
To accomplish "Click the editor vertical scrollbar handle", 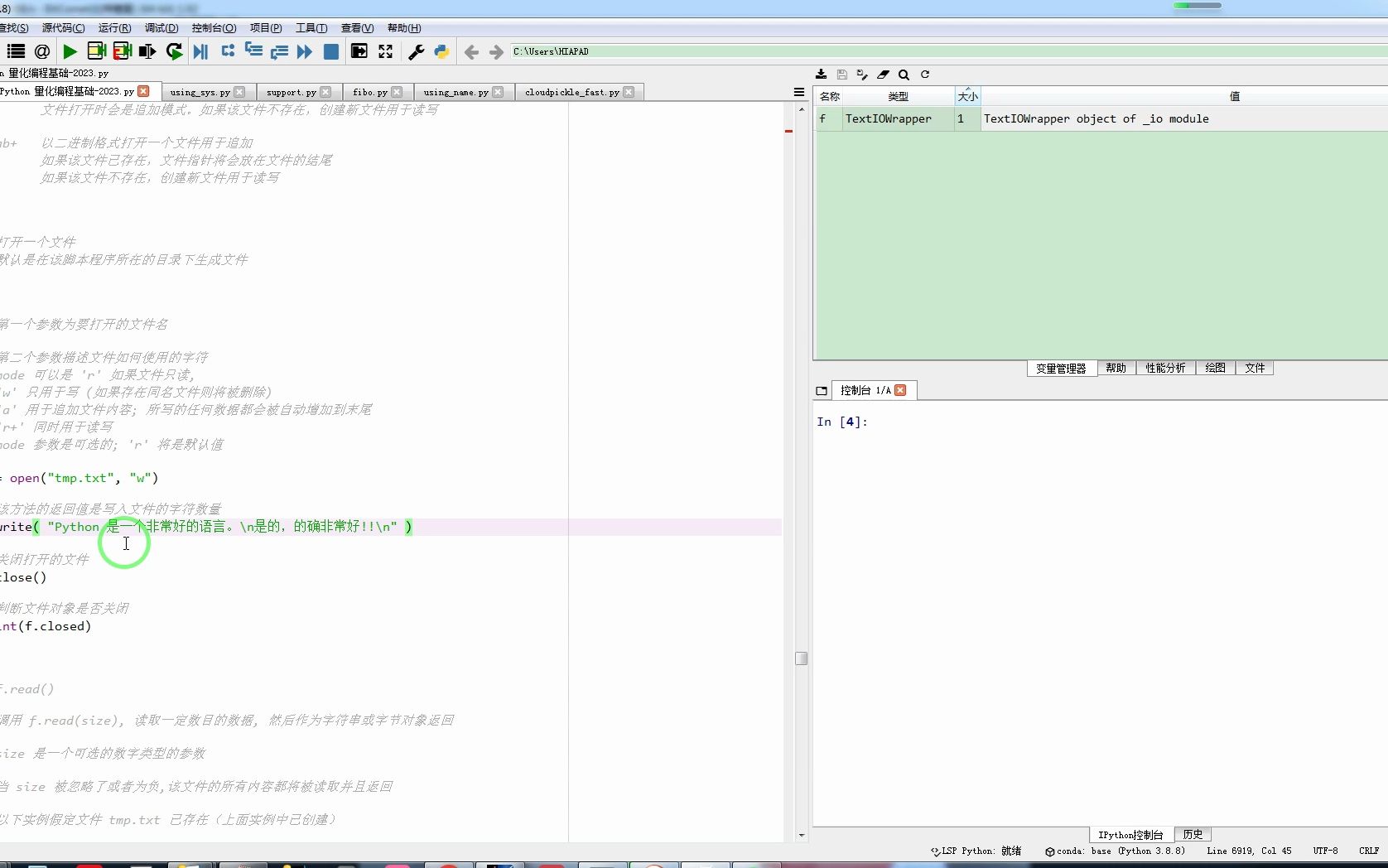I will (x=801, y=658).
